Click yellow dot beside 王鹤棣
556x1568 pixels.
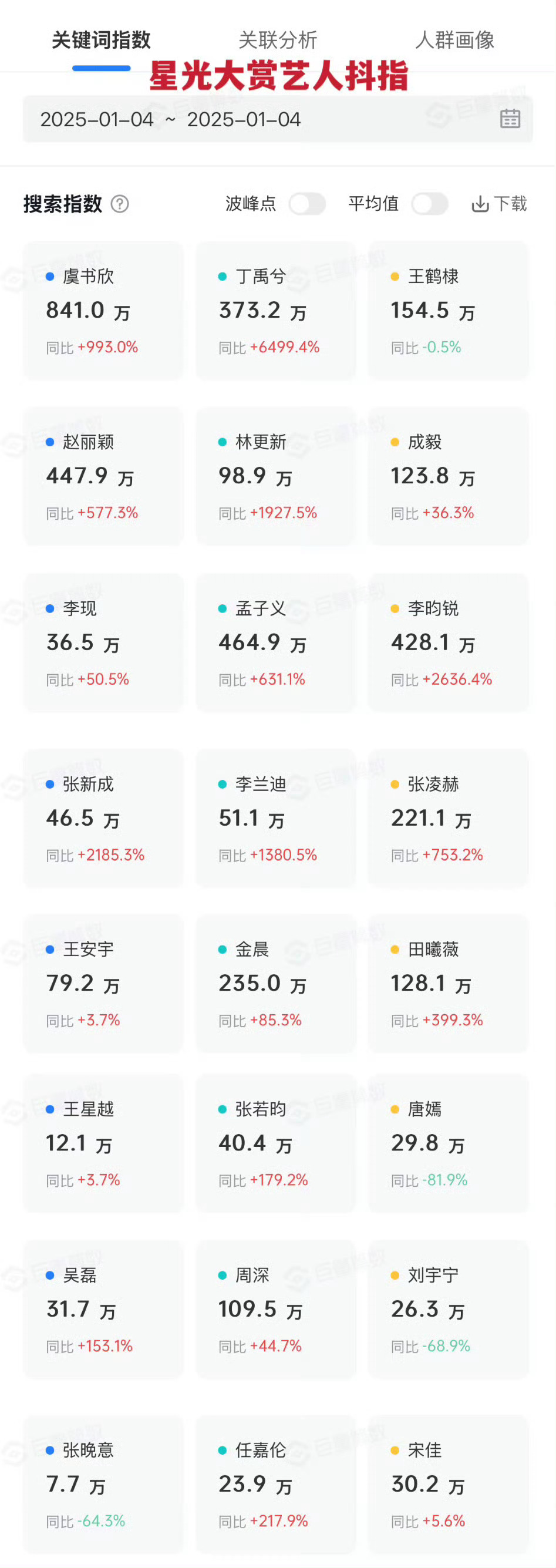[x=394, y=277]
